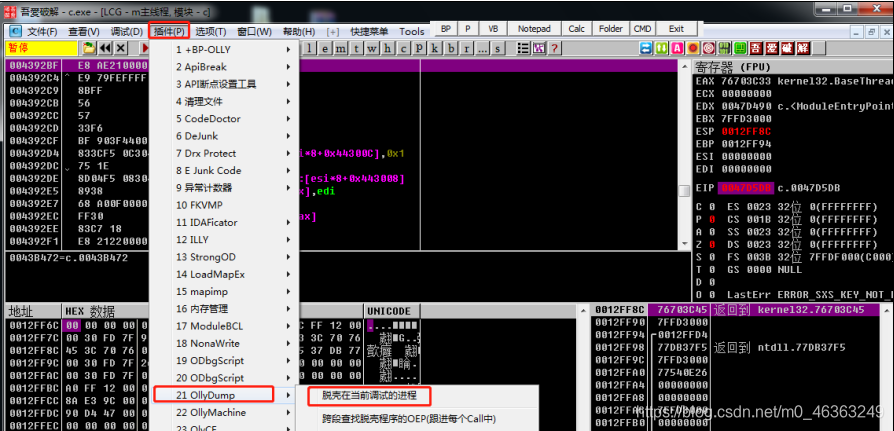
Task: Expand the '11 IDAFicator' plugin submenu
Action: click(x=224, y=222)
